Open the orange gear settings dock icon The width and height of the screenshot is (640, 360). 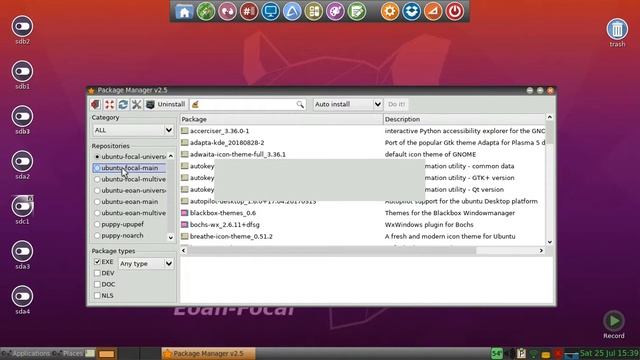pos(390,11)
